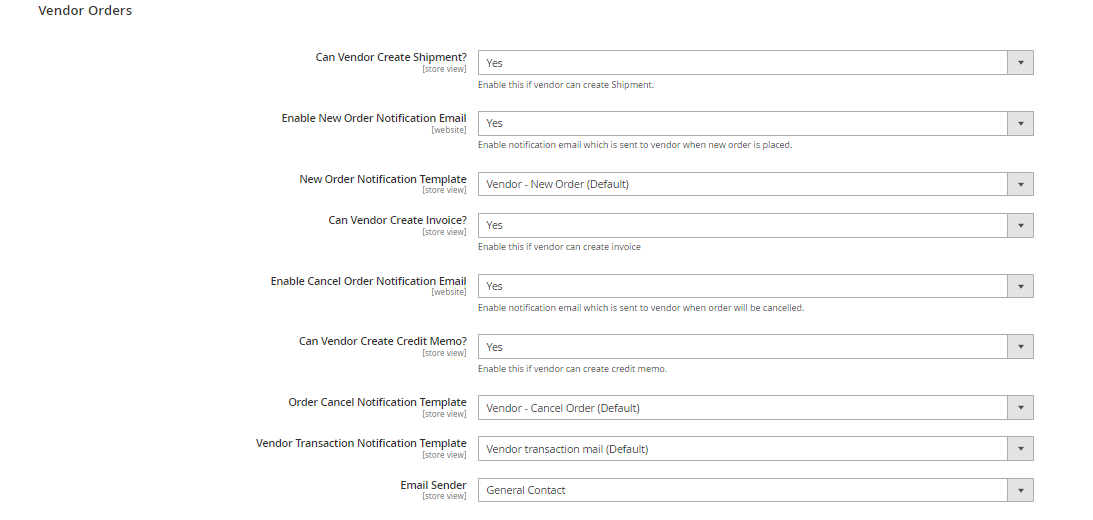Image resolution: width=1093 pixels, height=520 pixels.
Task: Click the 'Enable New Order Notification Email' label
Action: click(x=374, y=118)
